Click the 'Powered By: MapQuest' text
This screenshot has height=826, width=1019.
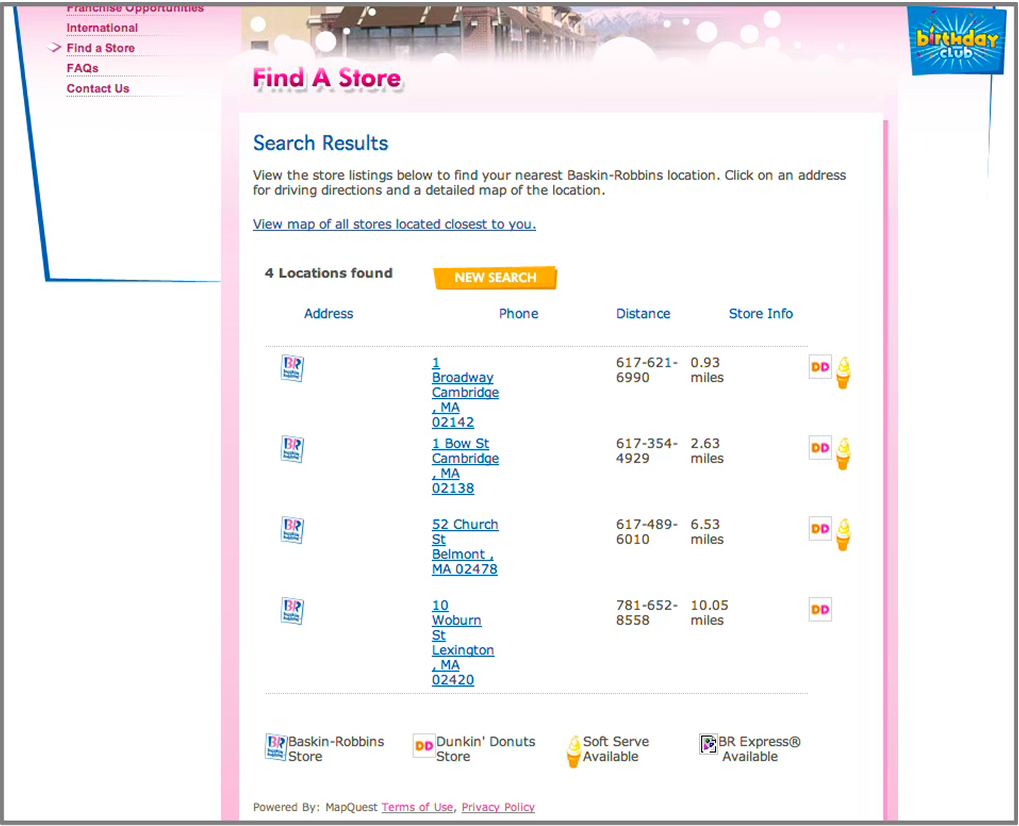[x=315, y=807]
